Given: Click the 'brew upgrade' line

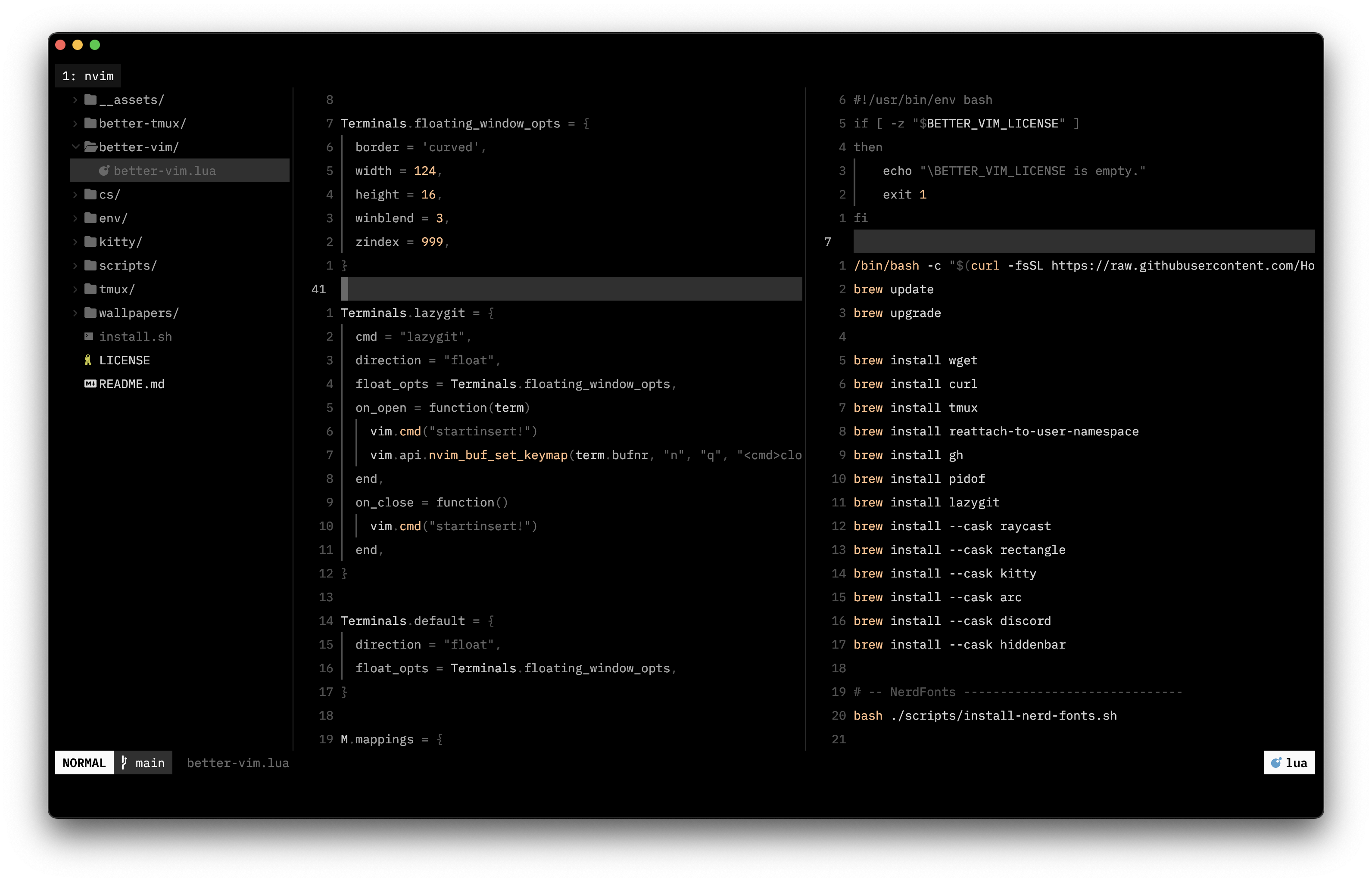Looking at the screenshot, I should (x=897, y=313).
